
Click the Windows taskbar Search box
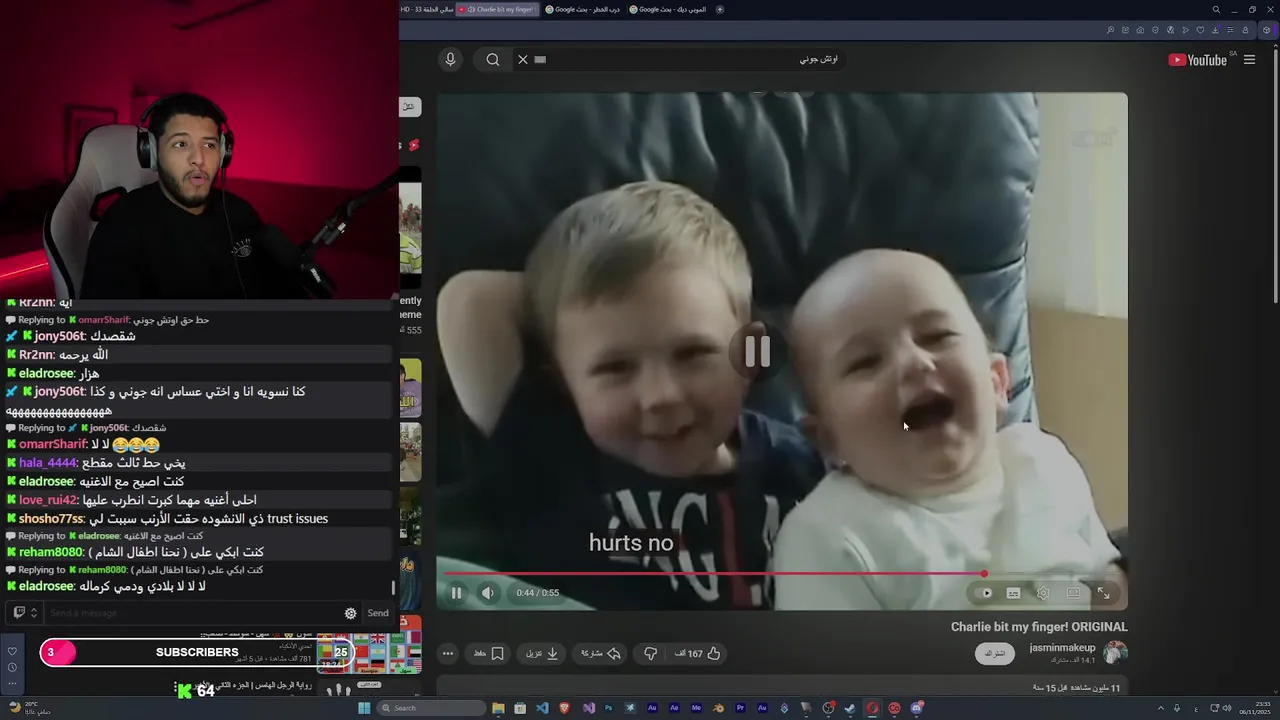(432, 708)
